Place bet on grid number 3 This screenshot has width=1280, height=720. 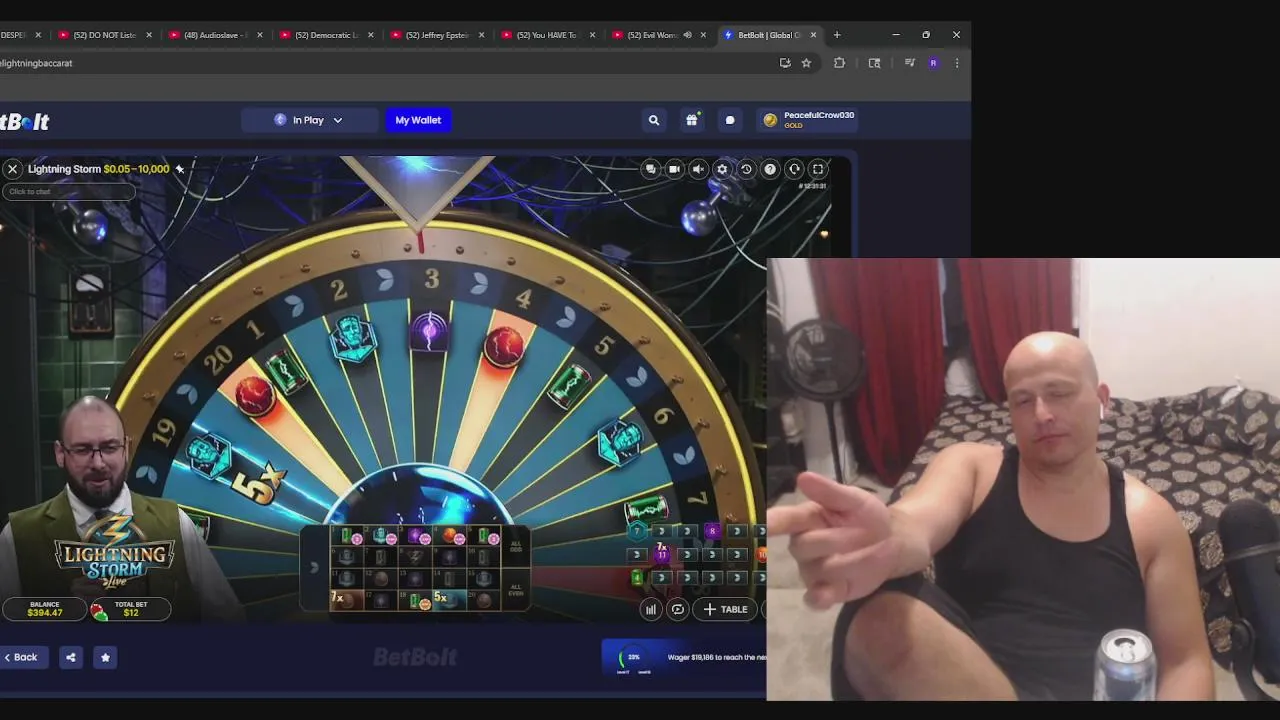[x=415, y=536]
